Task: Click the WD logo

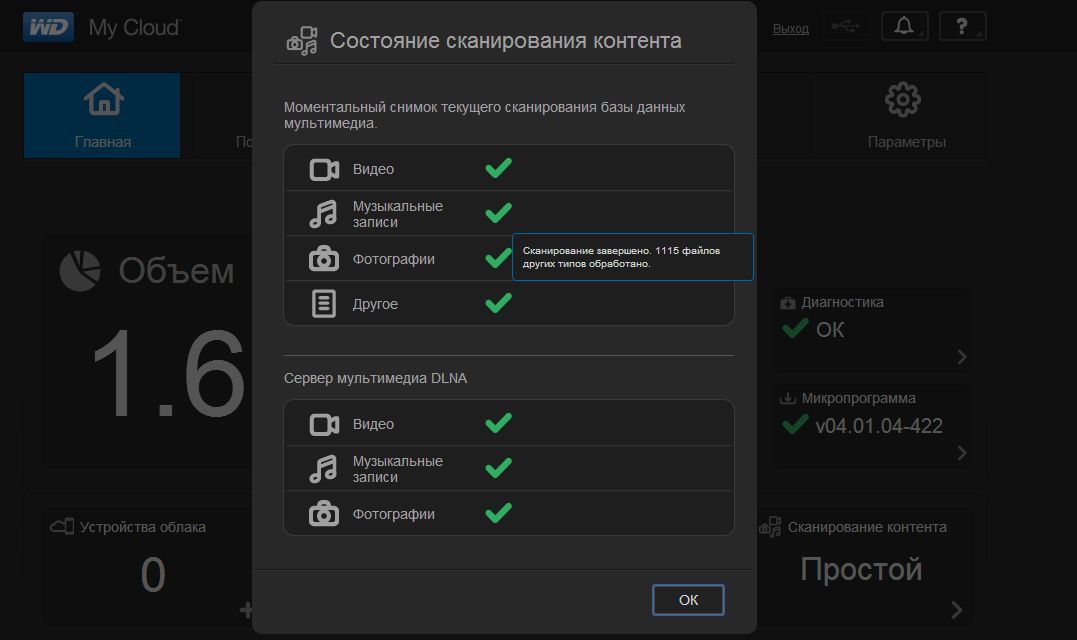Action: point(47,26)
